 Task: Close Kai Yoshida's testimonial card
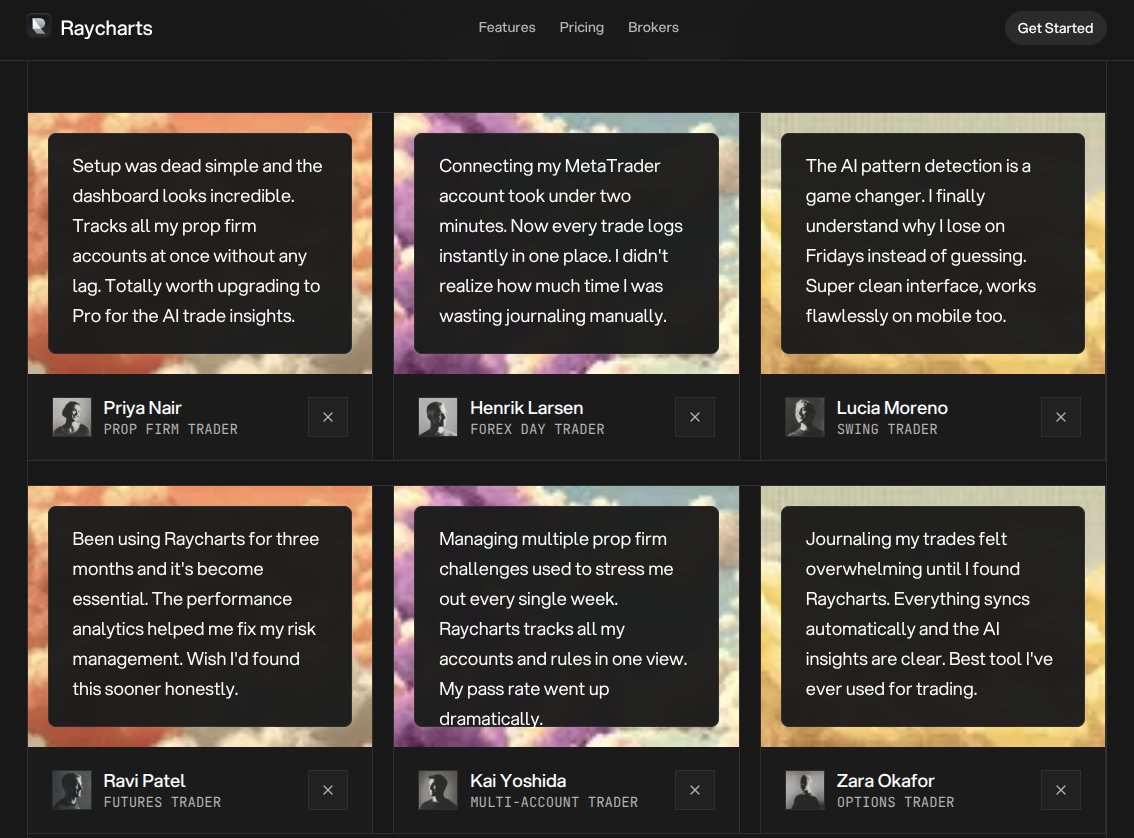click(694, 790)
